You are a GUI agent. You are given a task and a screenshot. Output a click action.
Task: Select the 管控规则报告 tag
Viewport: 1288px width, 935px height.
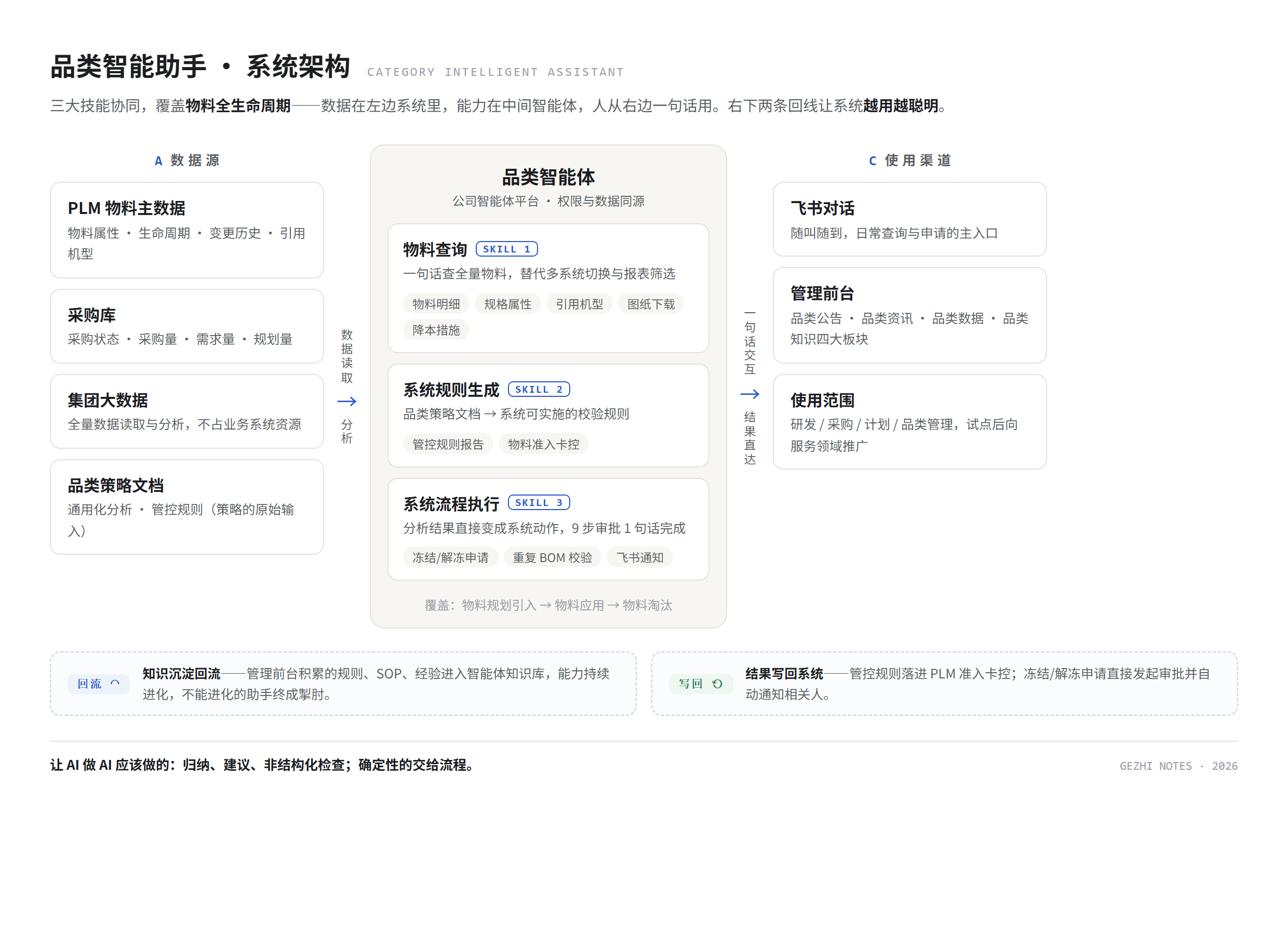click(448, 444)
